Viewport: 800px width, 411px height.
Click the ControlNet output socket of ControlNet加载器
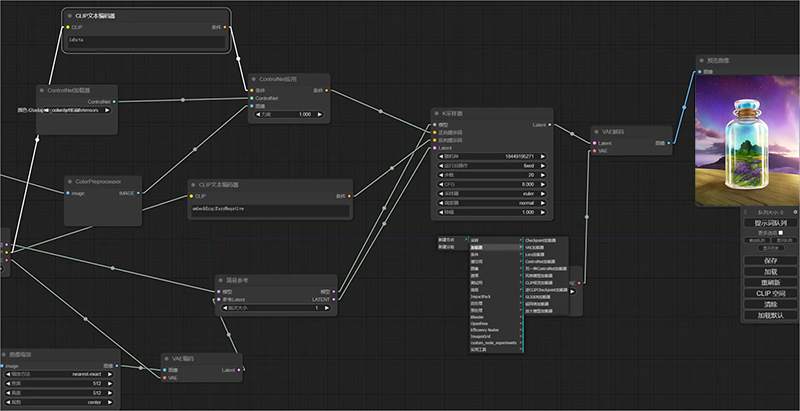point(114,101)
